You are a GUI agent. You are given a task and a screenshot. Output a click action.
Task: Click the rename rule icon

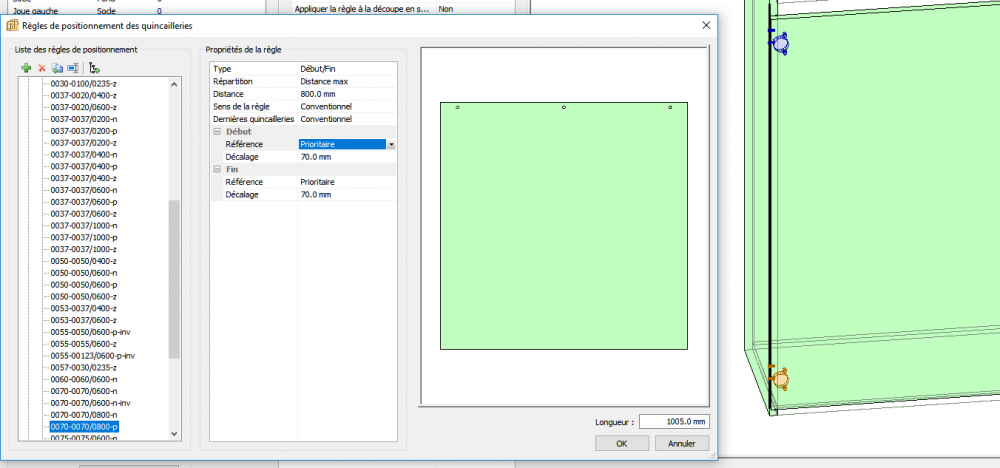tap(73, 68)
